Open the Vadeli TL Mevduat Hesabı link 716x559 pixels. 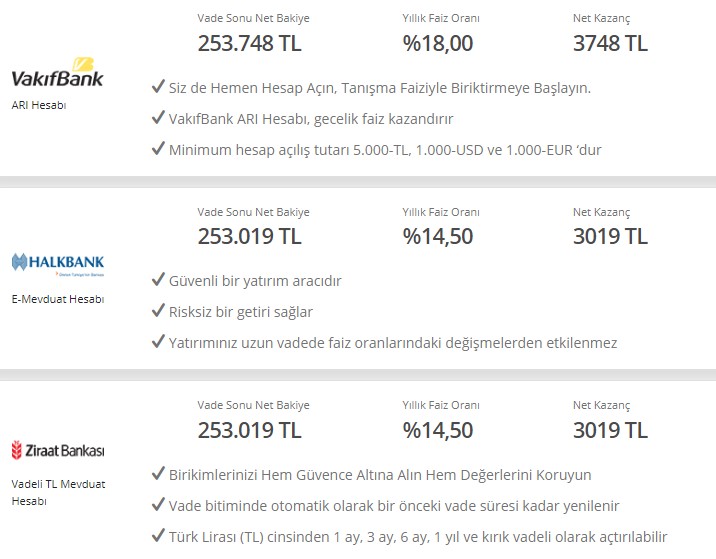pos(58,492)
